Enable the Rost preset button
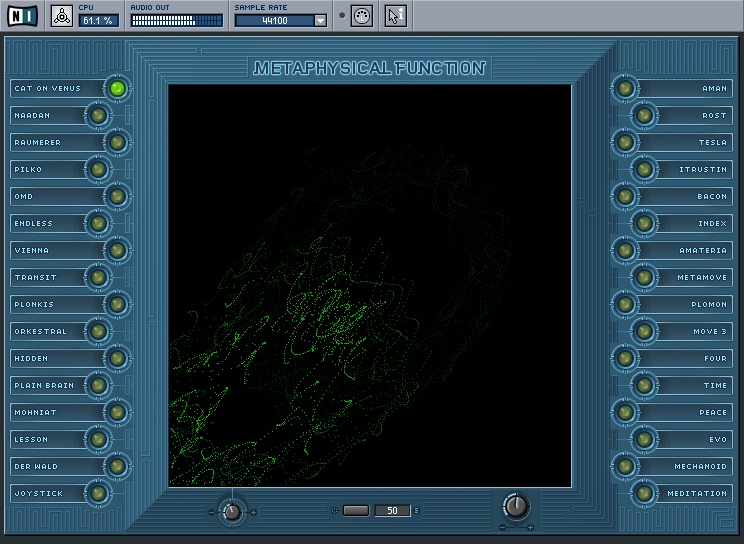744x544 pixels. 644,115
